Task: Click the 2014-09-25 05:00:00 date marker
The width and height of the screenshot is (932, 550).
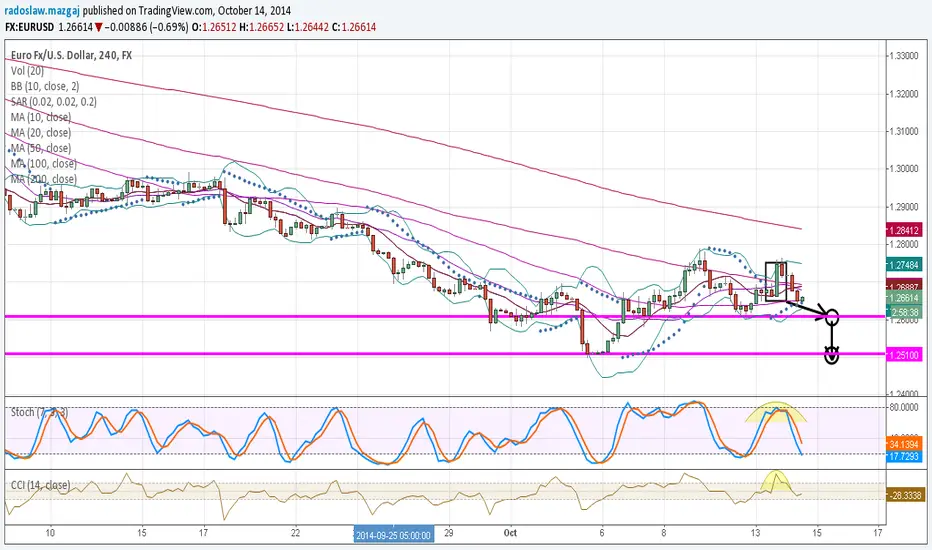Action: coord(393,535)
